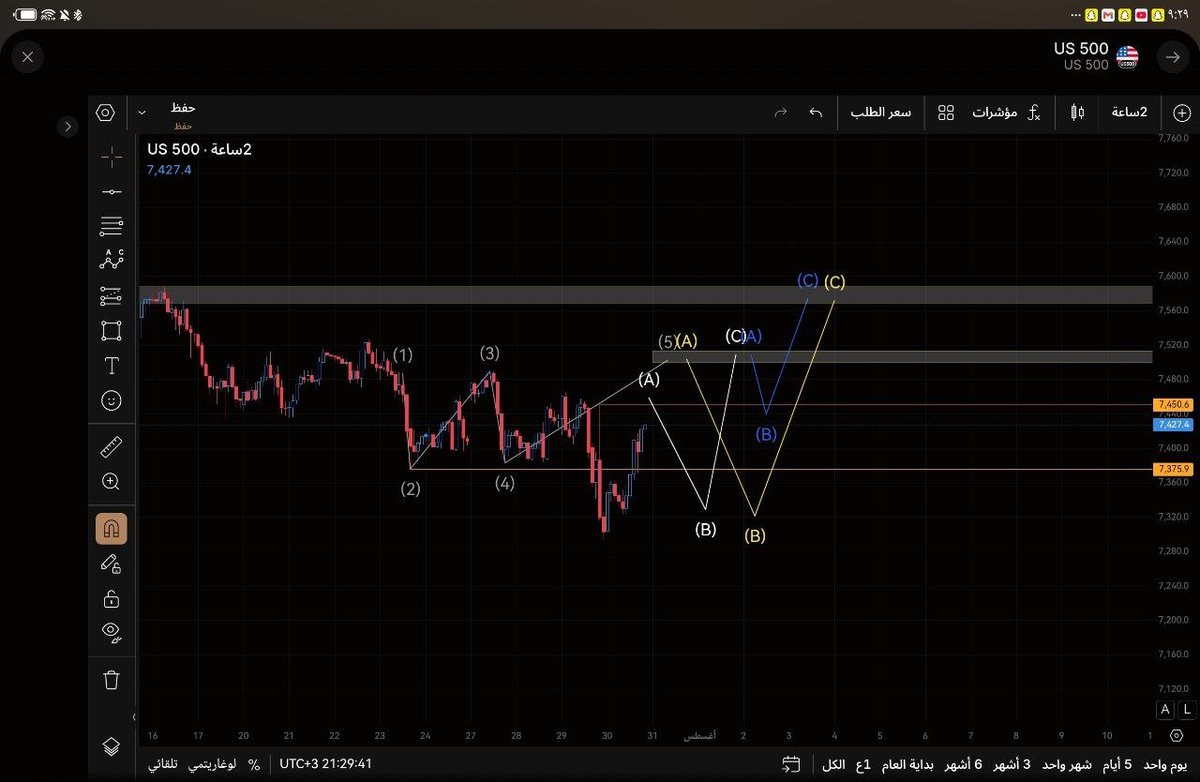Select 1ع one year range
Image resolution: width=1200 pixels, height=782 pixels.
click(862, 764)
